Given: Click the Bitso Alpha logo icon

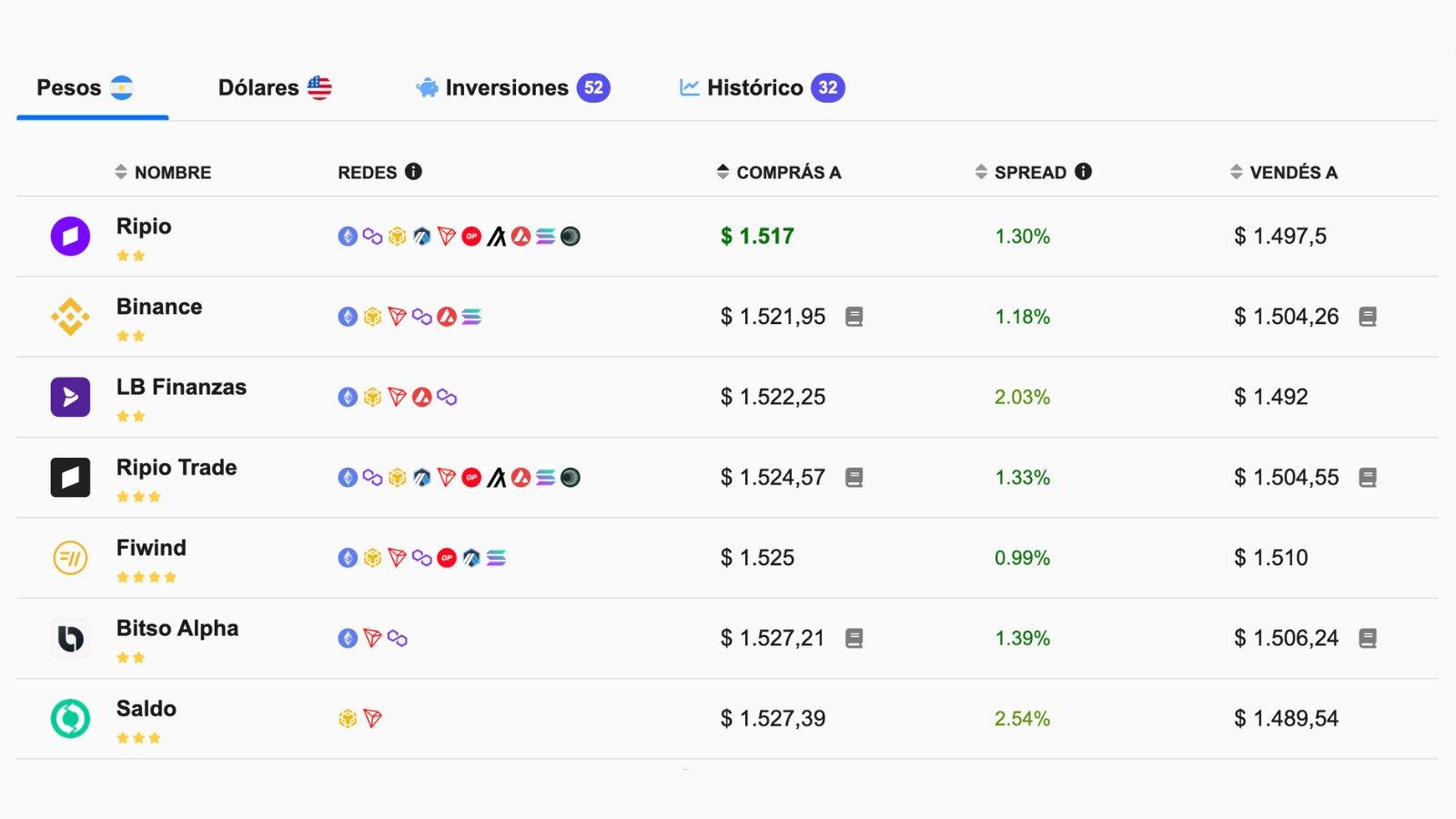Looking at the screenshot, I should coord(70,638).
